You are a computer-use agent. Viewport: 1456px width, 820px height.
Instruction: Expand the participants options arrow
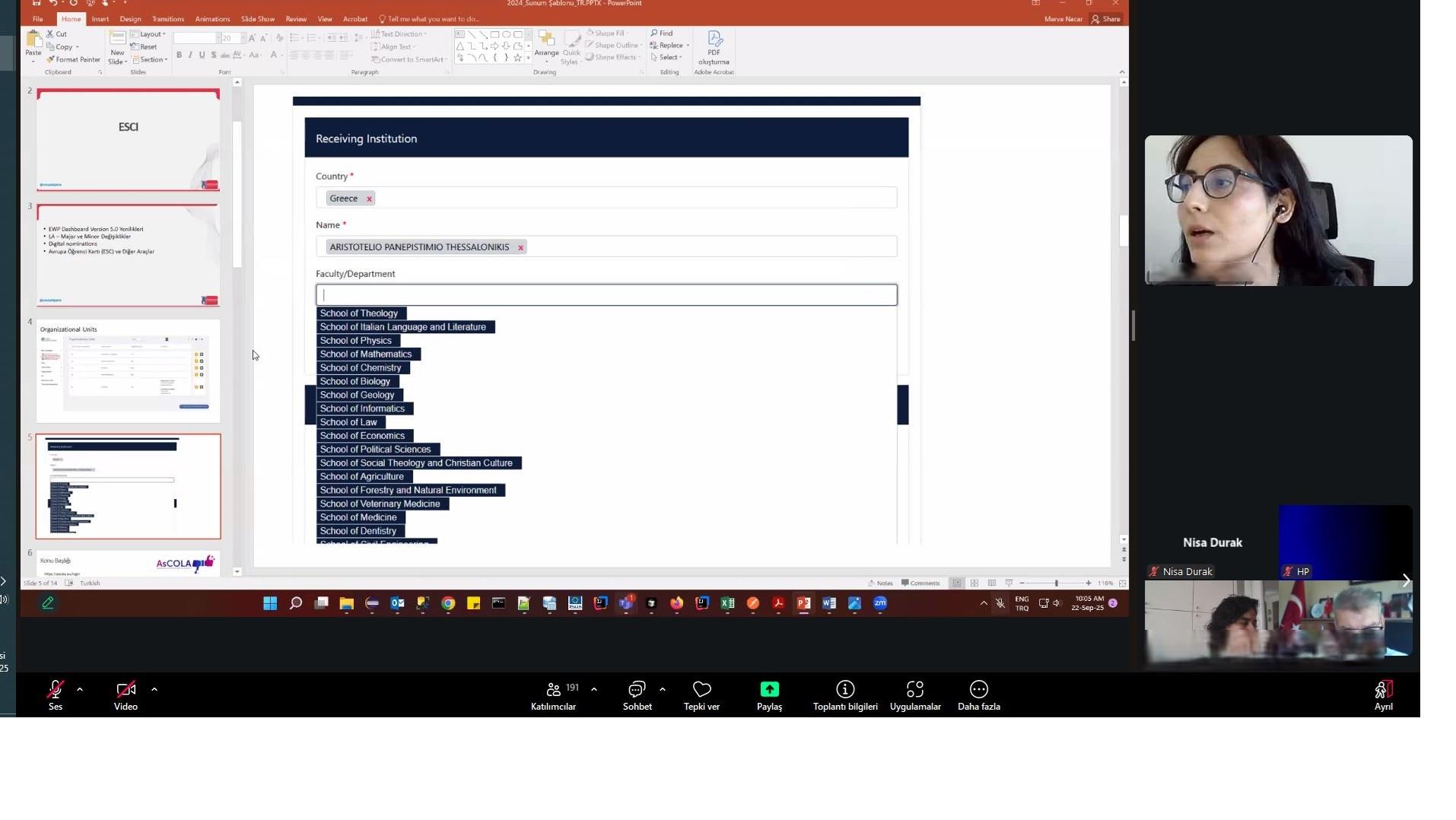(594, 689)
